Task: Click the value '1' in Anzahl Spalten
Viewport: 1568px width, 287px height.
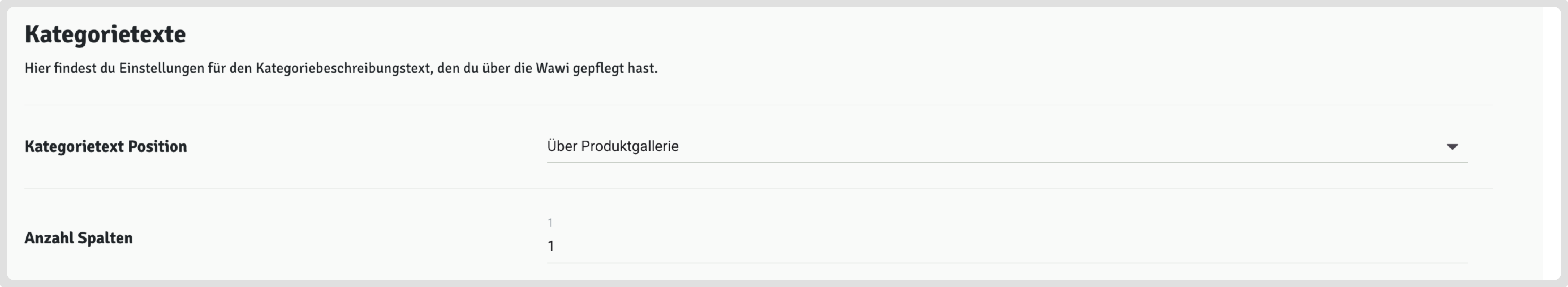Action: [550, 246]
